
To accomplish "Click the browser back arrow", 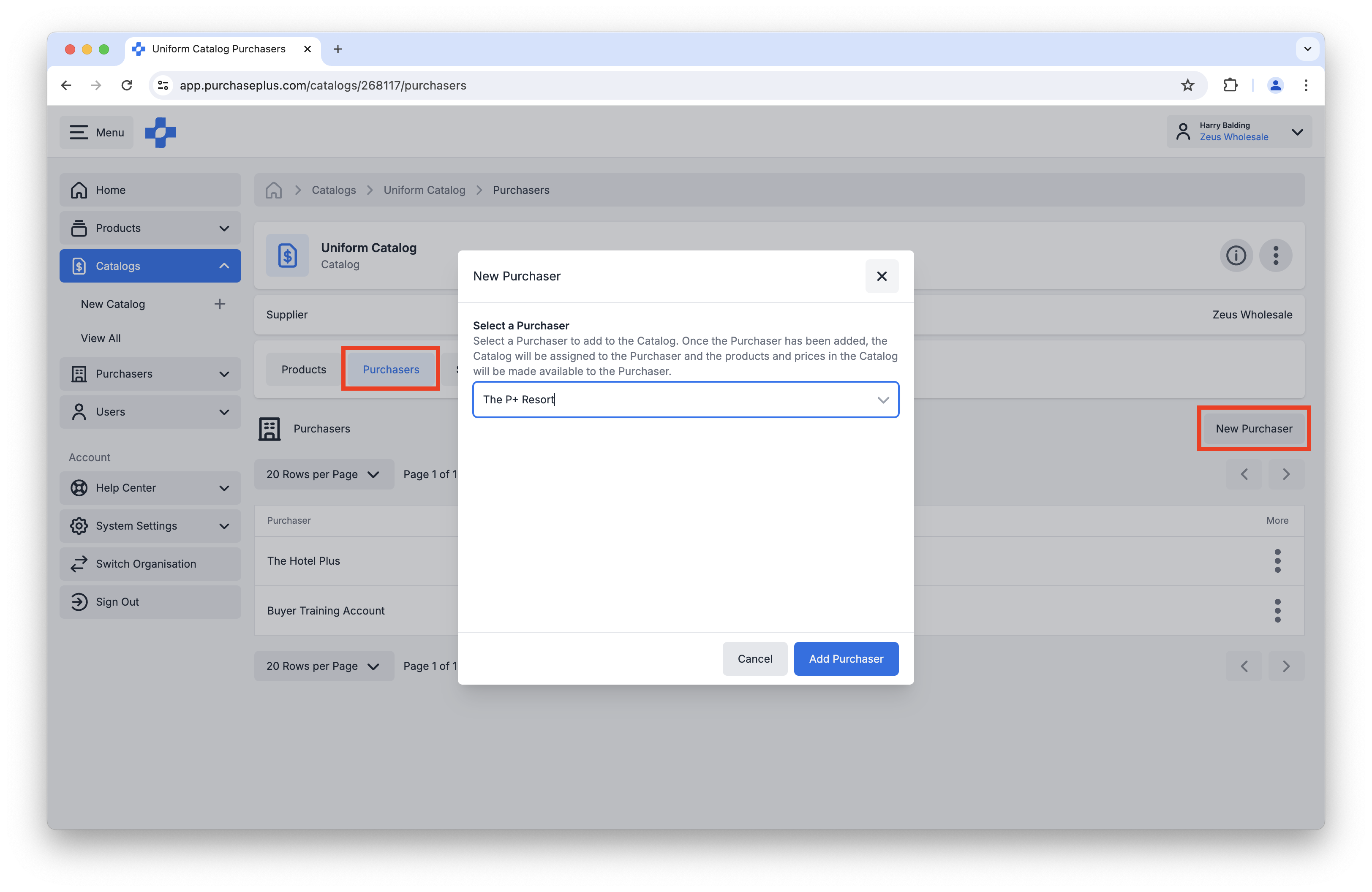I will click(x=66, y=85).
